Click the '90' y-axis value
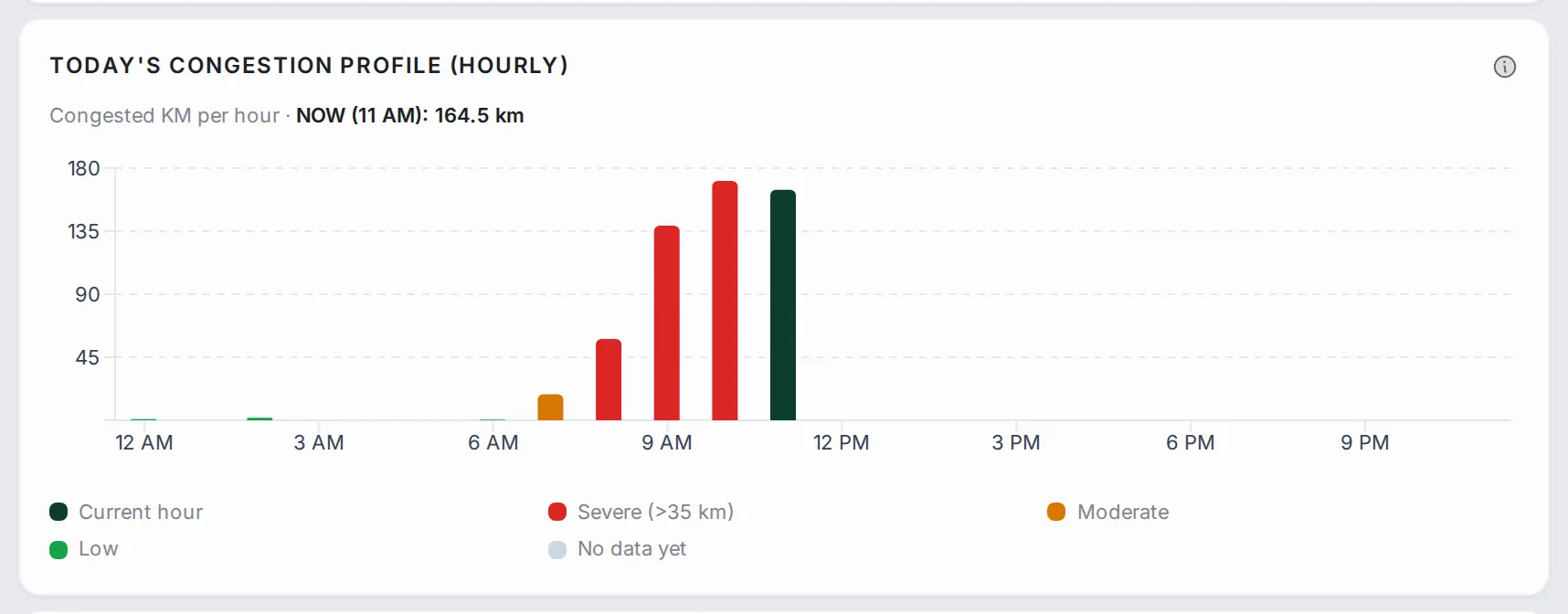The width and height of the screenshot is (1568, 614). click(88, 295)
